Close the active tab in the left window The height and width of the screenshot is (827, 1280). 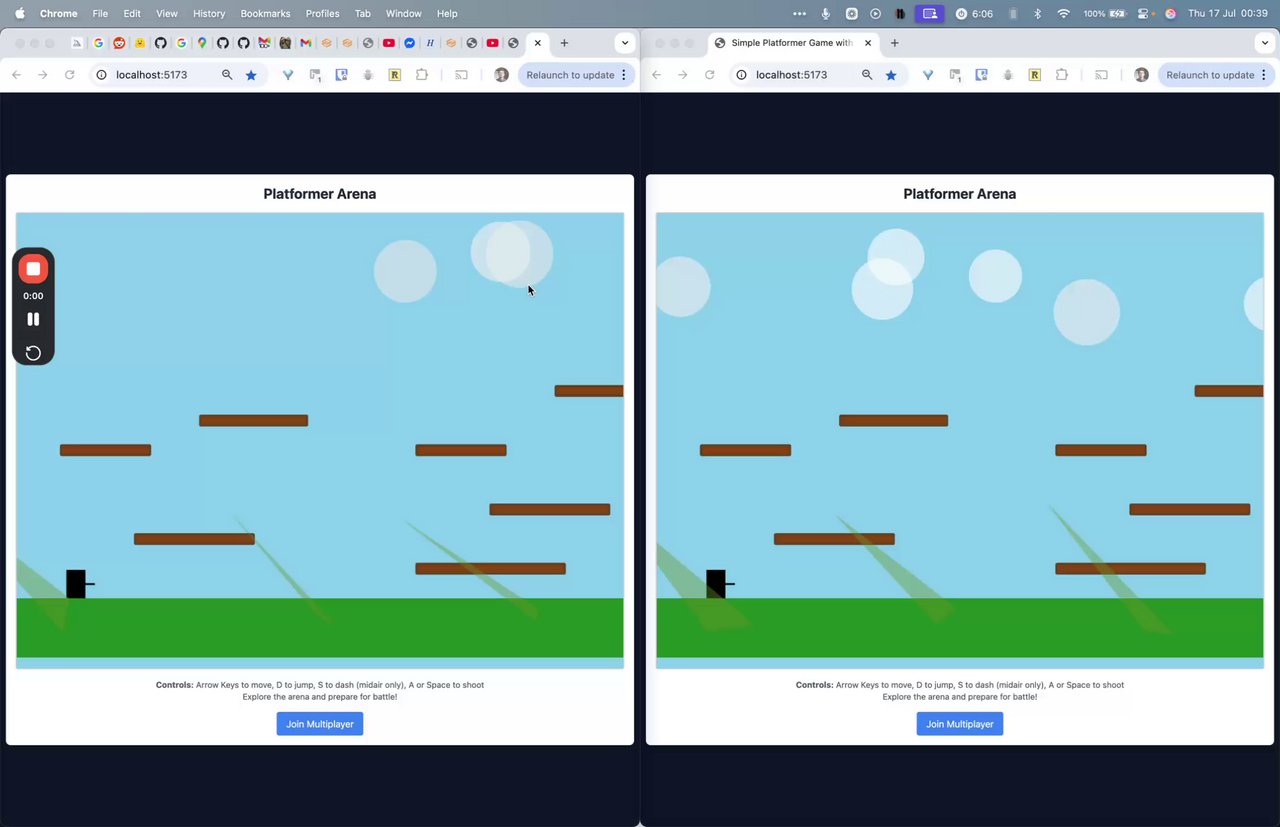tap(538, 43)
